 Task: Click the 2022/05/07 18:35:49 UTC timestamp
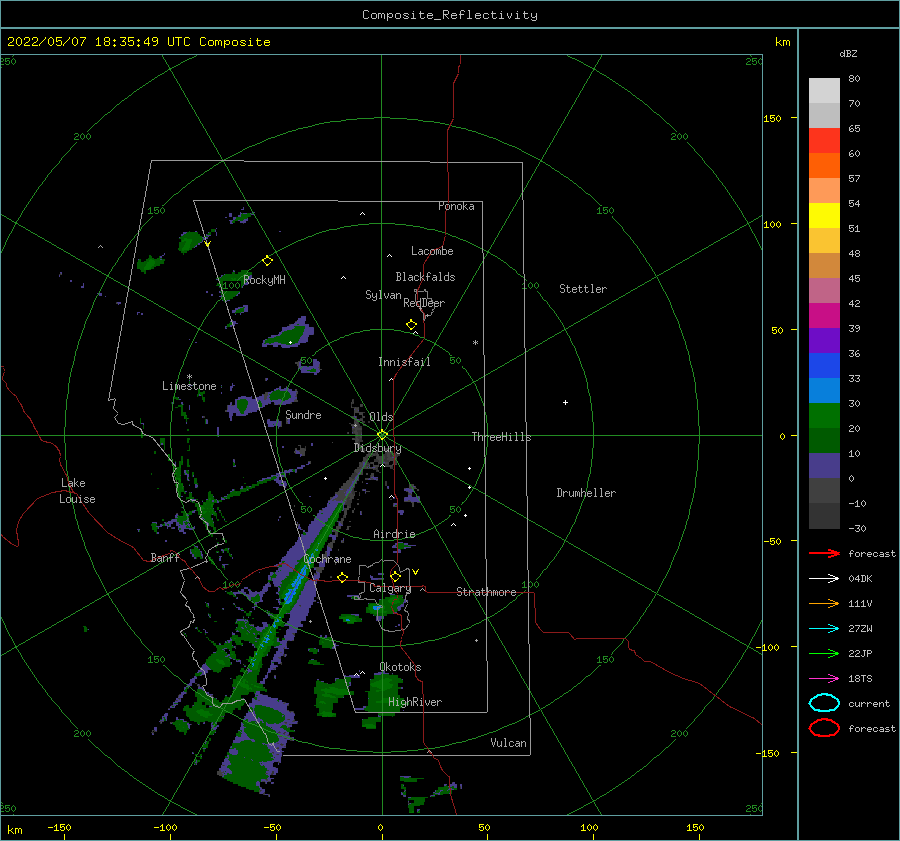tap(99, 42)
